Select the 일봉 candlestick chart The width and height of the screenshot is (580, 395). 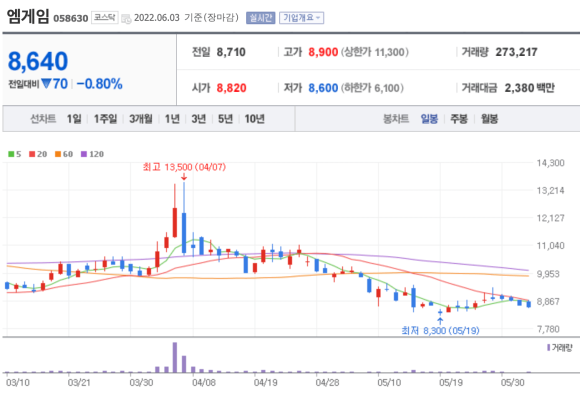tap(429, 119)
